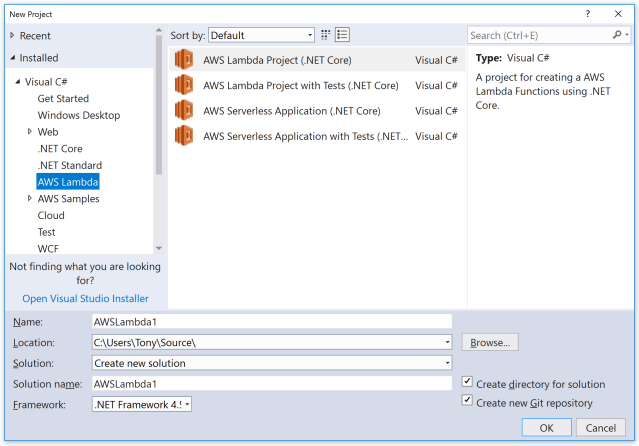Toggle Create directory for solution checkbox
This screenshot has width=639, height=446.
(x=467, y=382)
